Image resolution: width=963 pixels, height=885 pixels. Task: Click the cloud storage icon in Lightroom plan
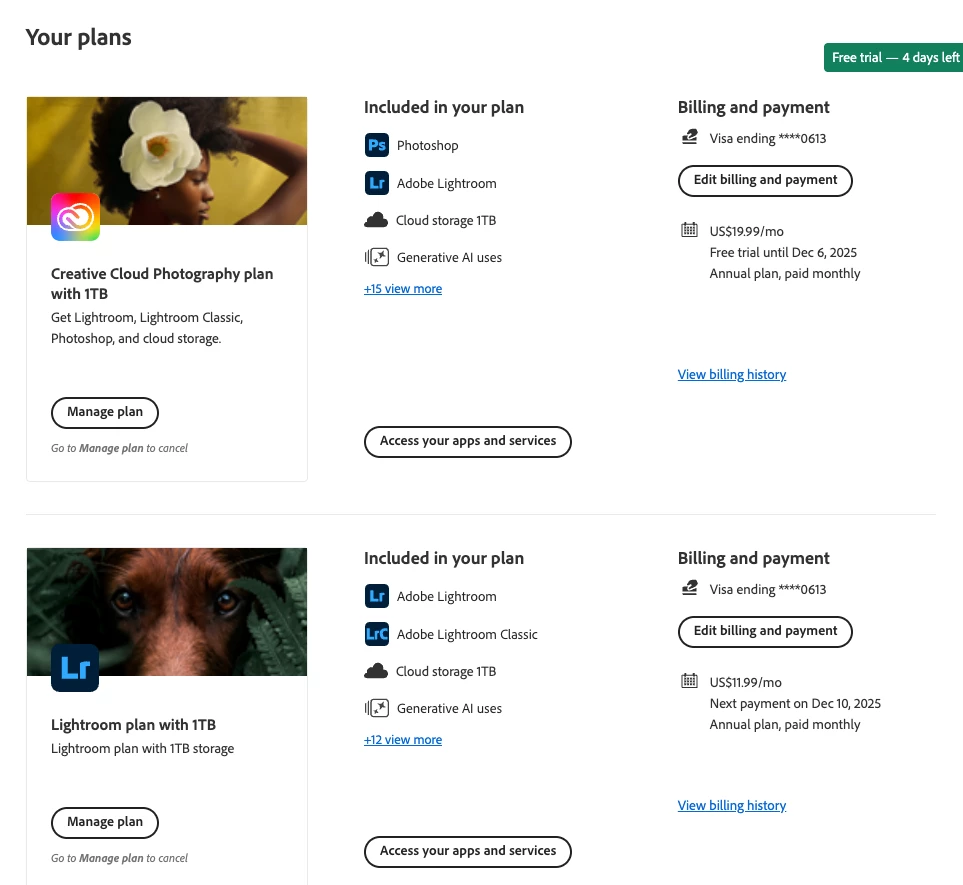376,671
